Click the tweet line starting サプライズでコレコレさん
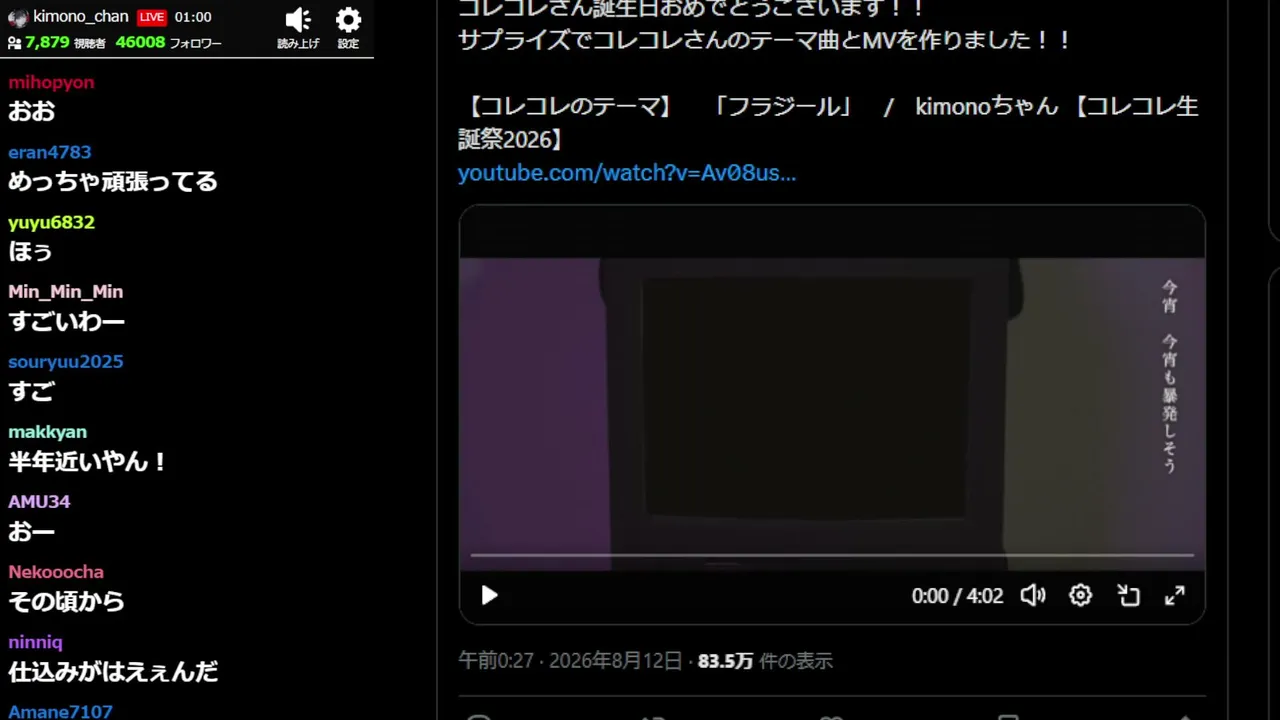1280x720 pixels. [x=765, y=40]
